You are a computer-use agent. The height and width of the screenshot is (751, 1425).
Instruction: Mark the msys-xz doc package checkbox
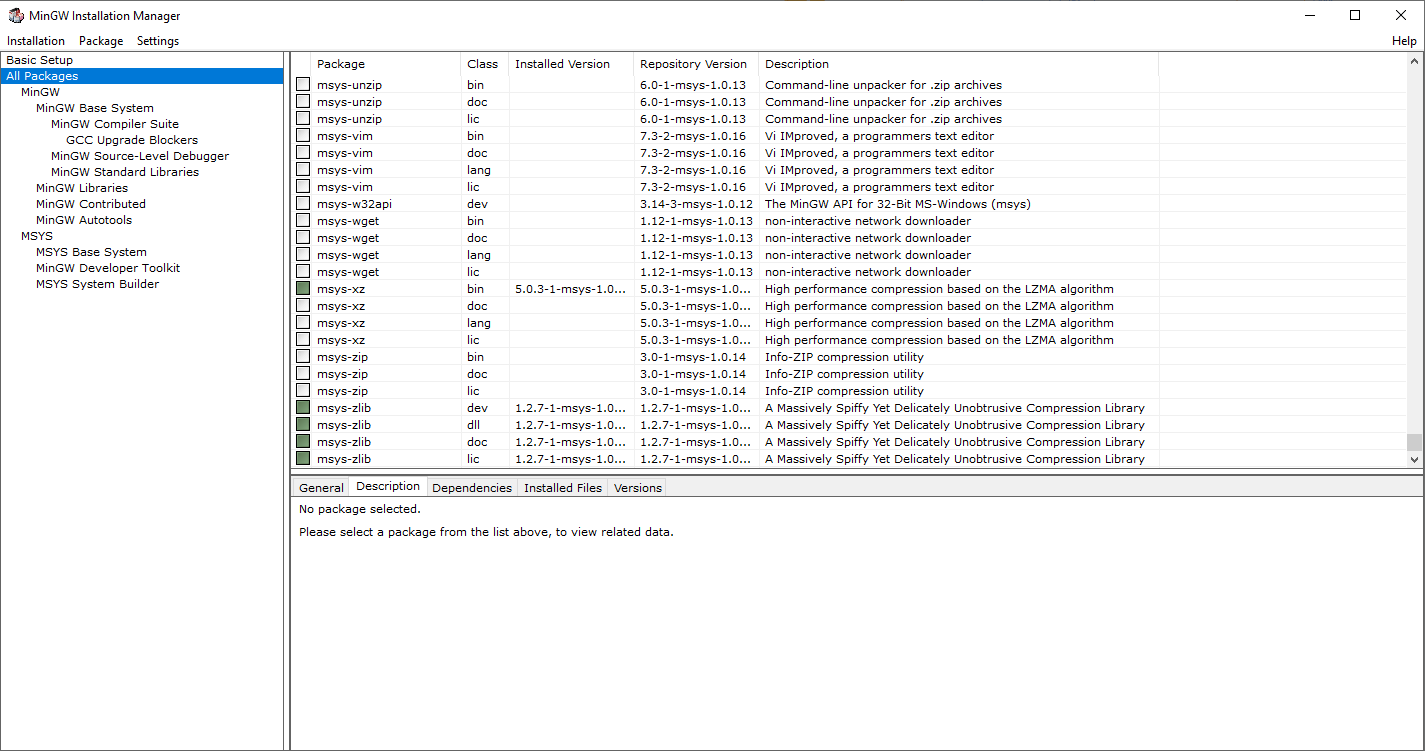point(303,306)
